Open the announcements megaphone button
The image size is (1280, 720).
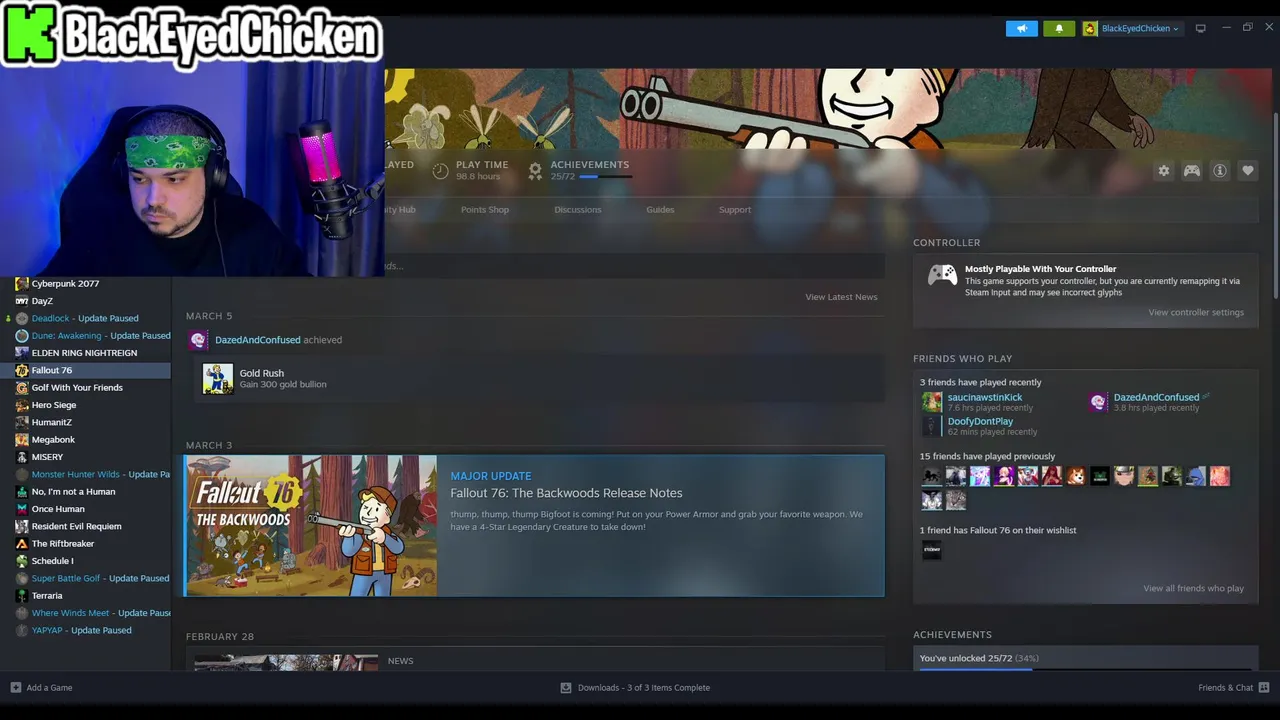click(1022, 28)
